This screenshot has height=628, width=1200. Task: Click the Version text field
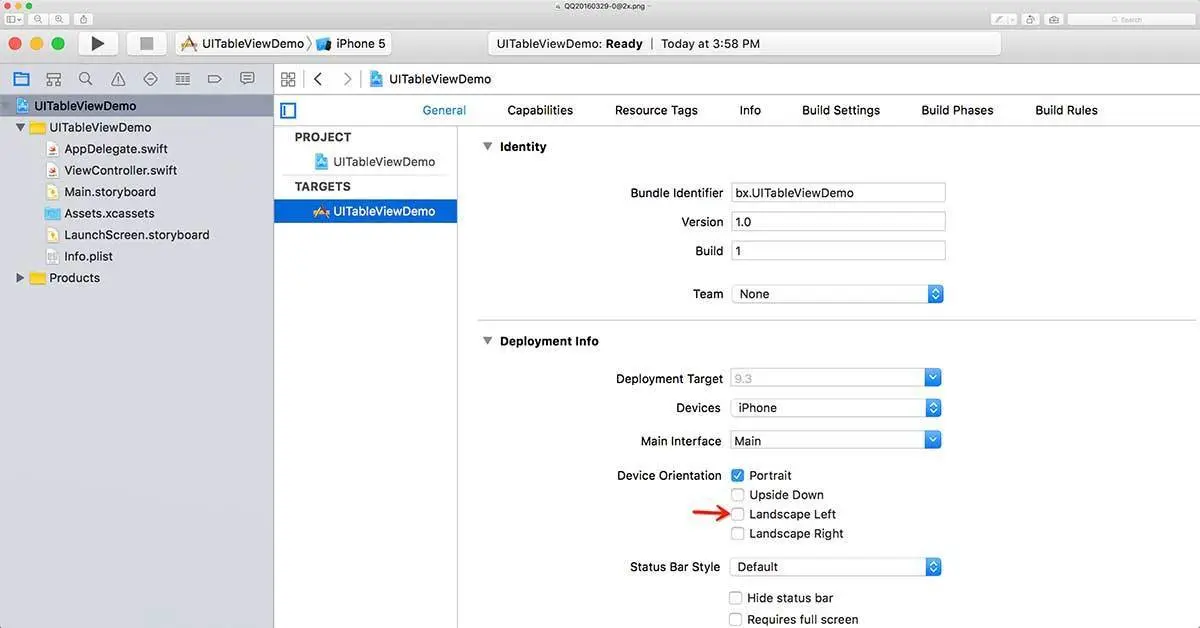tap(838, 222)
